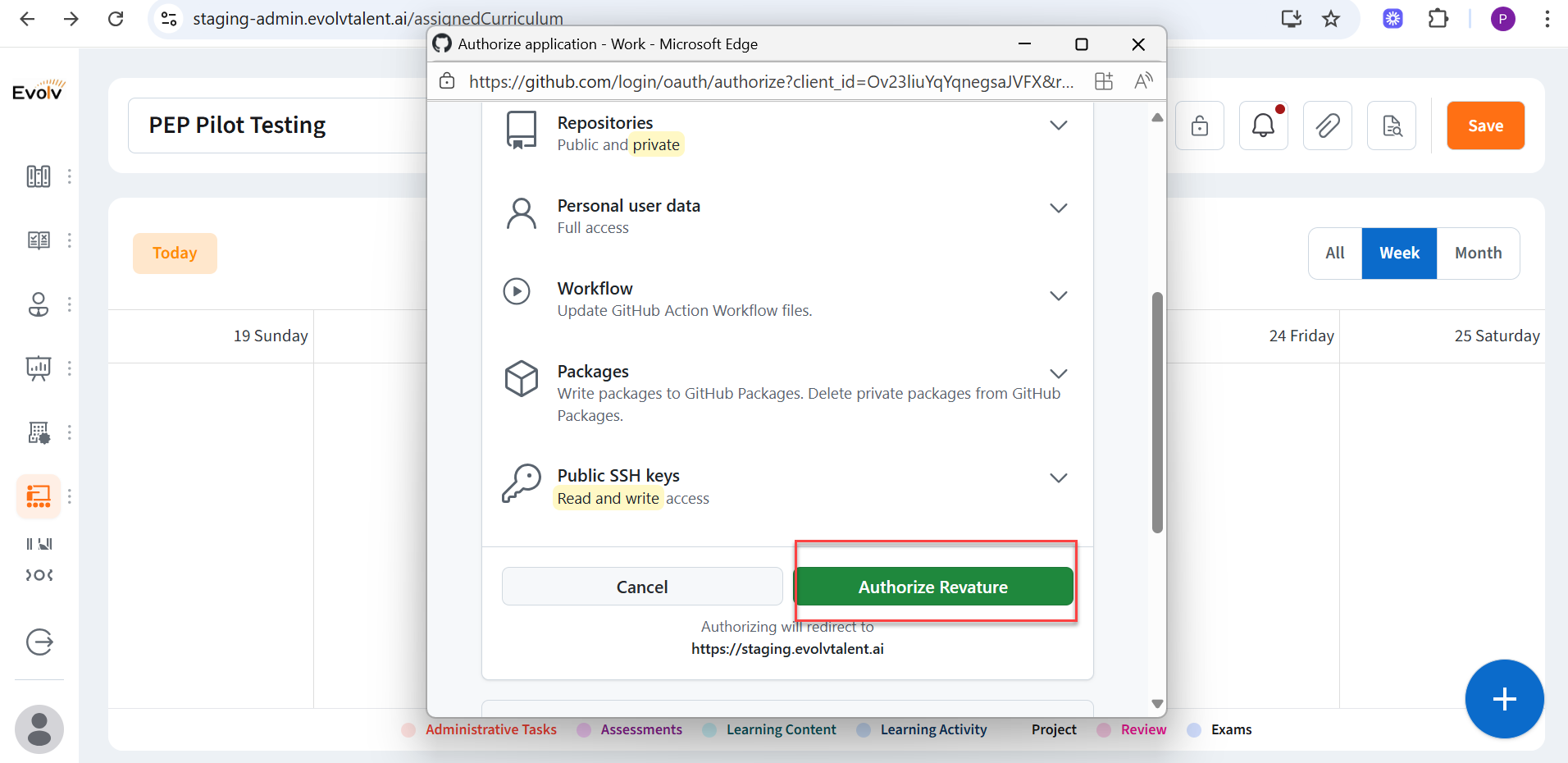The height and width of the screenshot is (763, 1568).
Task: Click the install app icon in Chrome
Action: [x=1292, y=19]
